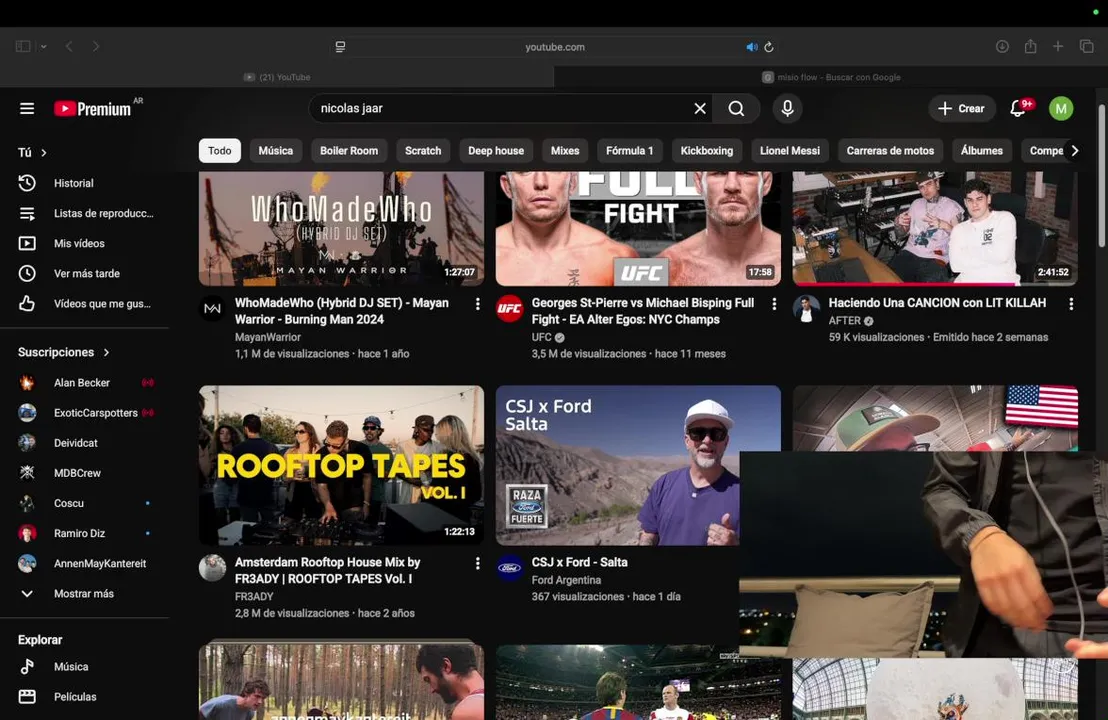This screenshot has height=720, width=1108.
Task: Open Safari tab groups dropdown arrow
Action: click(x=44, y=47)
